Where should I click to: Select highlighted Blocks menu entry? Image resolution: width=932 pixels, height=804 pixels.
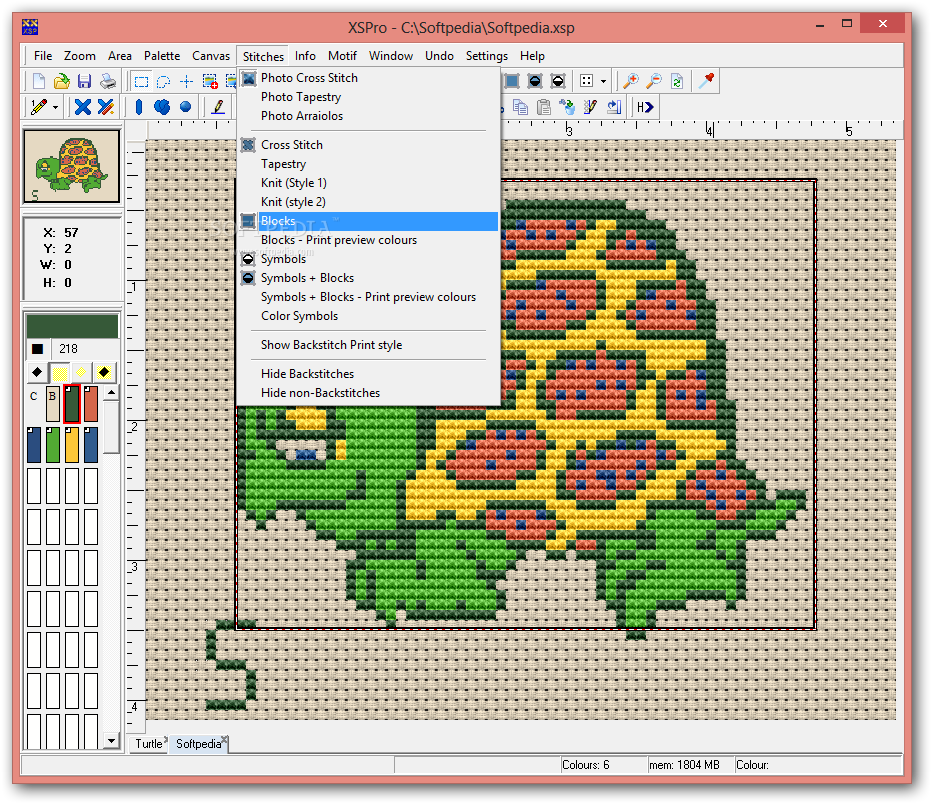(x=368, y=221)
